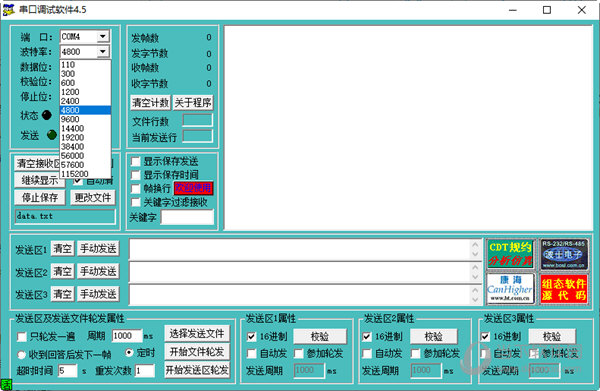Choose 19200 baud rate

85,138
